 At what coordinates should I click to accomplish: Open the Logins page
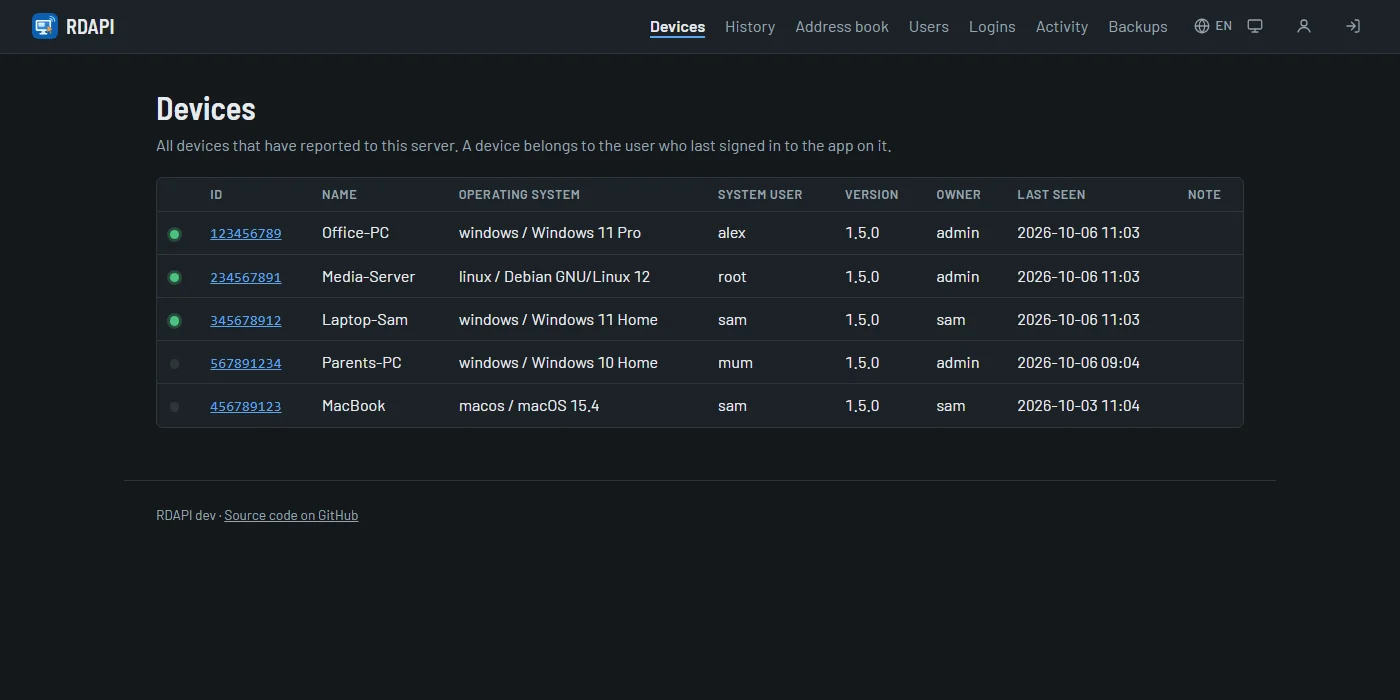992,27
